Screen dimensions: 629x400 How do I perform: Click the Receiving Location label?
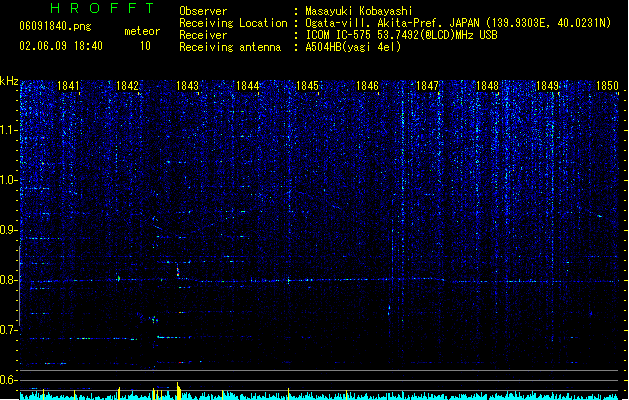233,23
